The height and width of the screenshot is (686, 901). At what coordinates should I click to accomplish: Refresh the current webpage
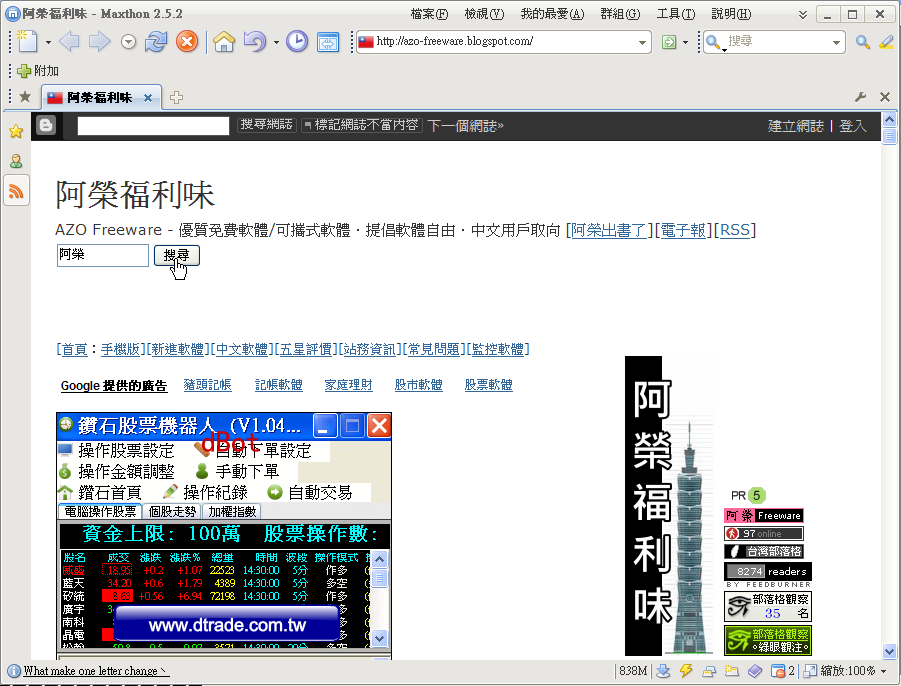tap(156, 41)
